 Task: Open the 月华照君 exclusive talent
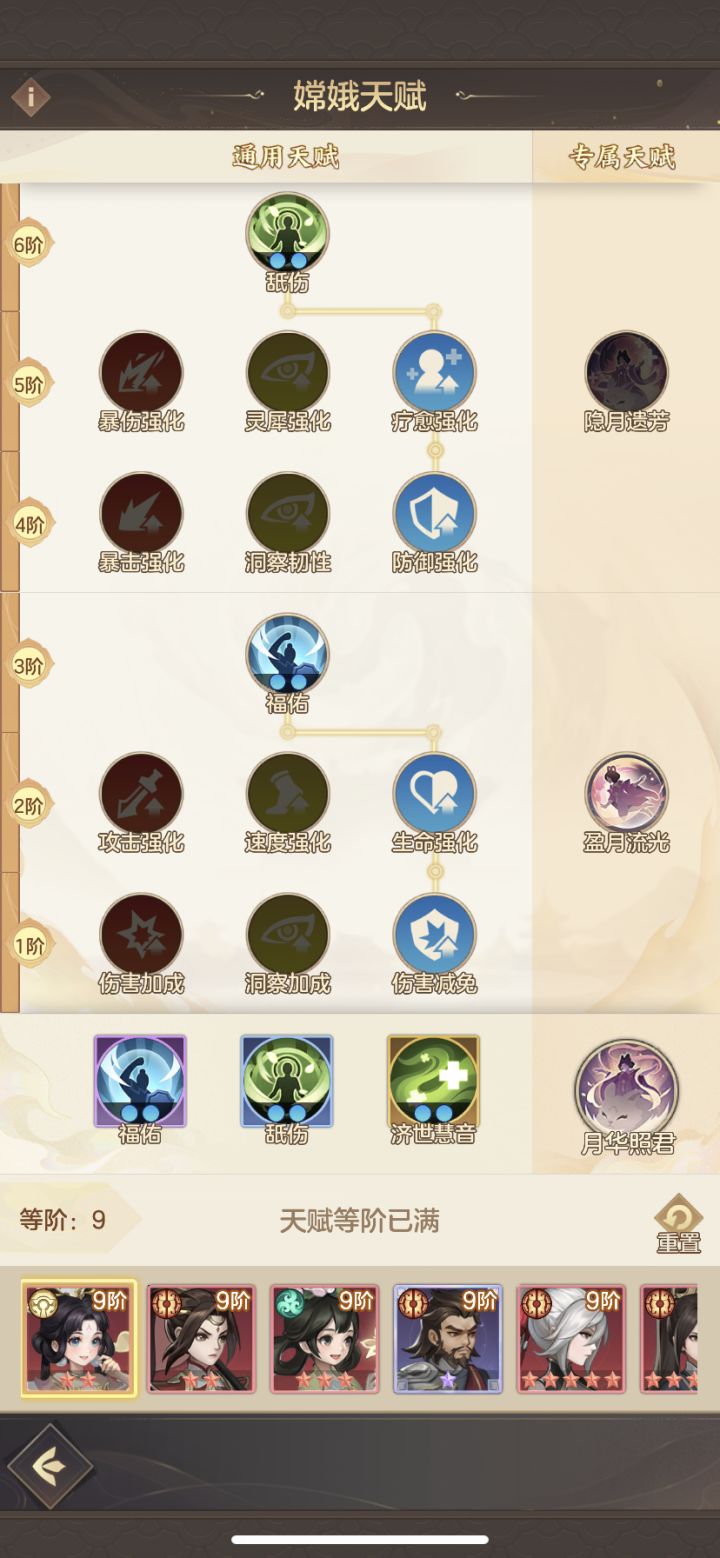click(627, 1091)
